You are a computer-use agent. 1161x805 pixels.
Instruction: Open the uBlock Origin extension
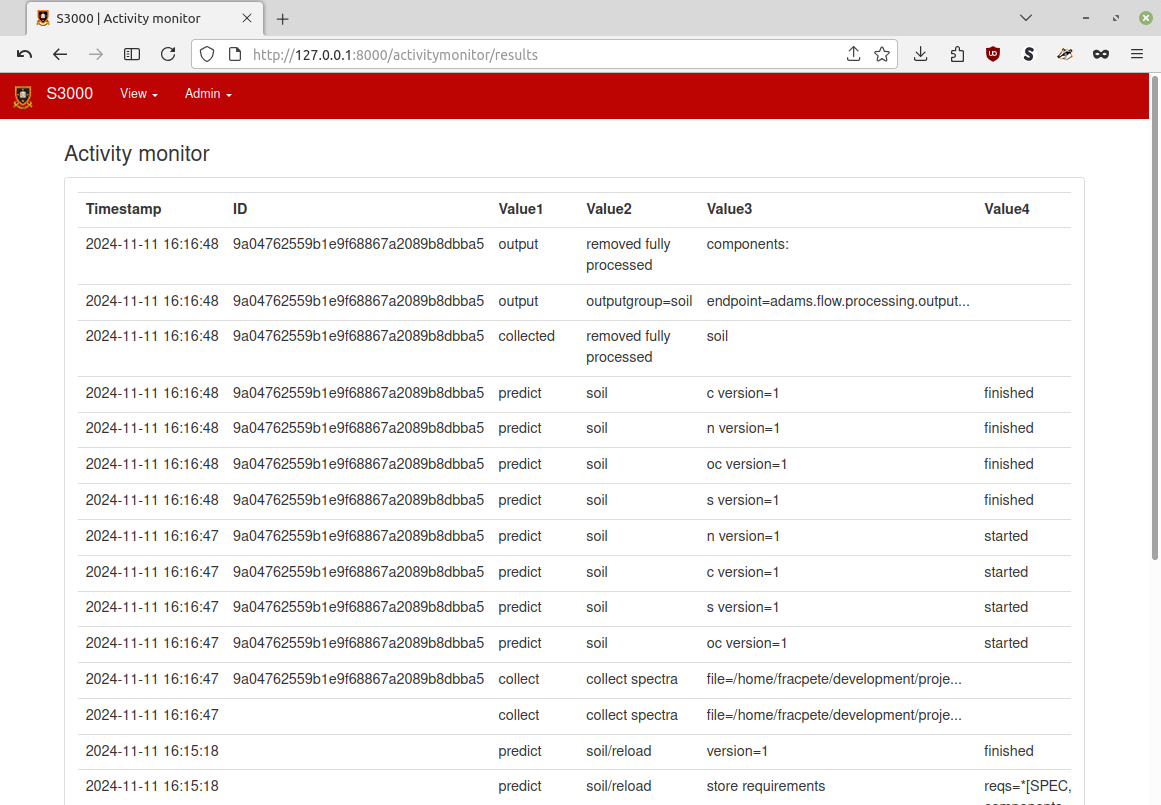click(993, 54)
